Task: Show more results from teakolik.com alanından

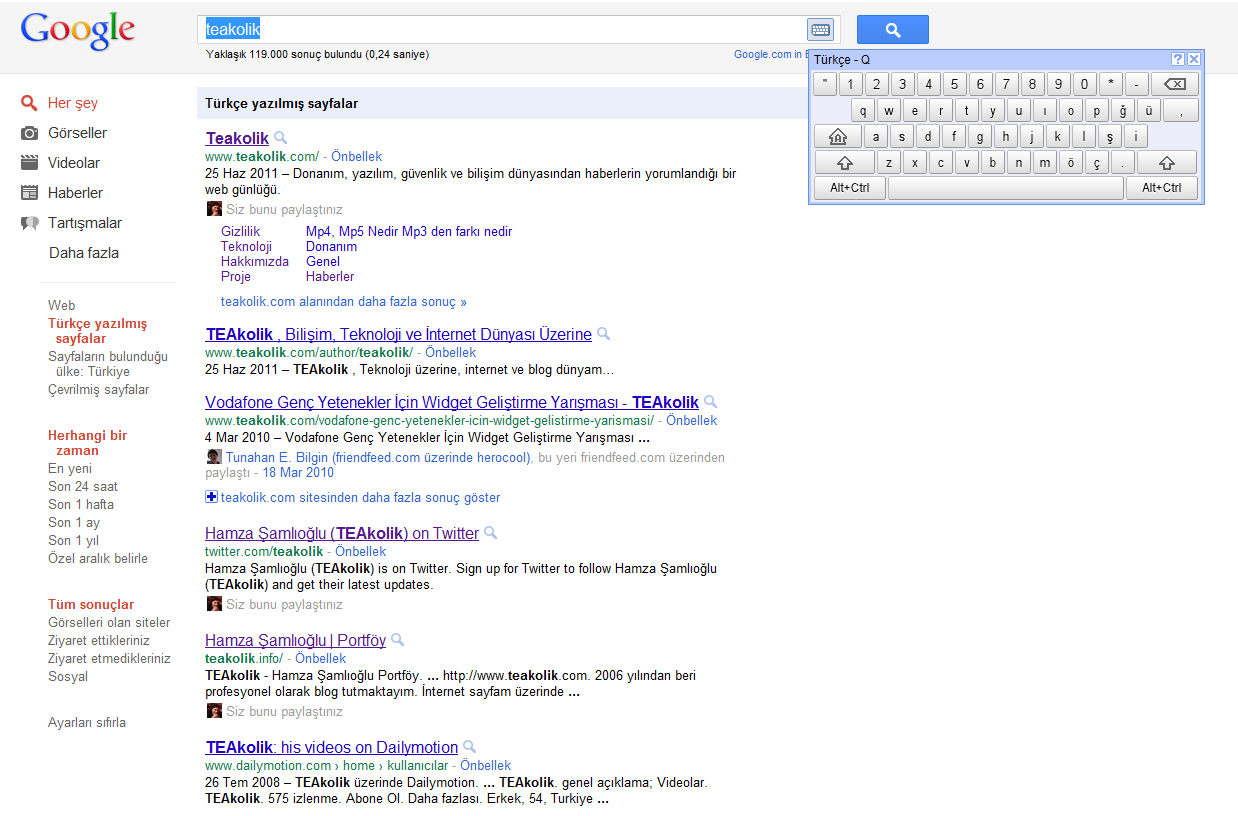Action: (344, 301)
